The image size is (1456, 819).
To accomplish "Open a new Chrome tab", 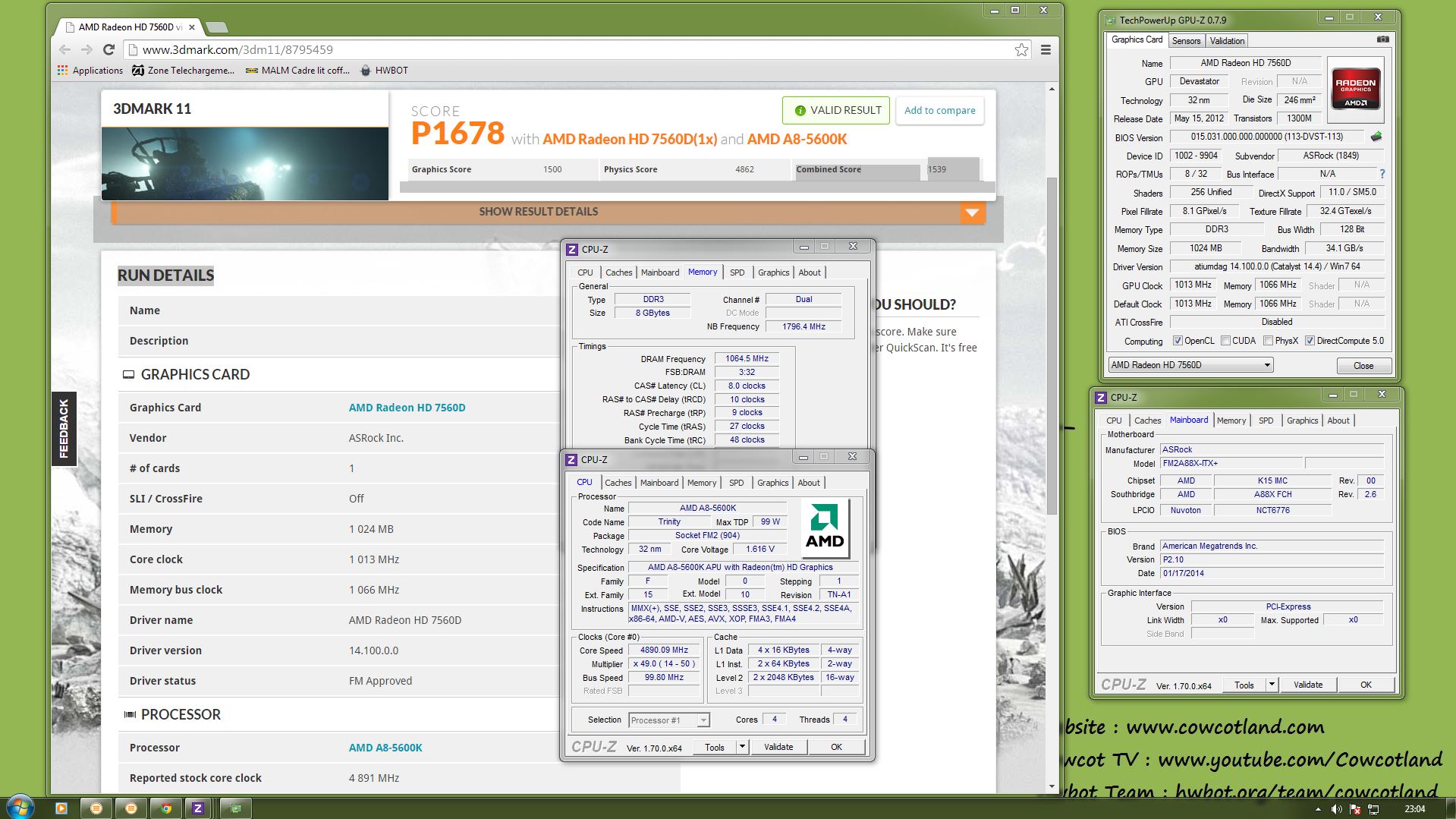I will pos(217,27).
